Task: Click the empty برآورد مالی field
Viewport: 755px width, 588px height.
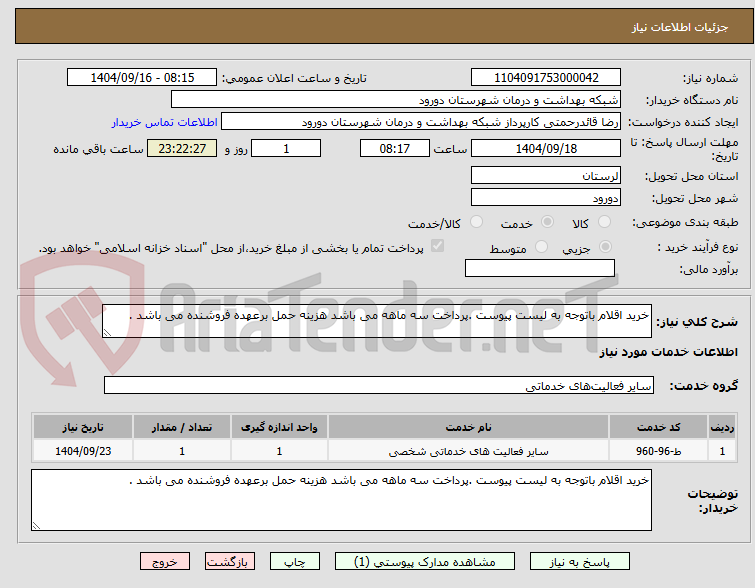Action: click(540, 268)
